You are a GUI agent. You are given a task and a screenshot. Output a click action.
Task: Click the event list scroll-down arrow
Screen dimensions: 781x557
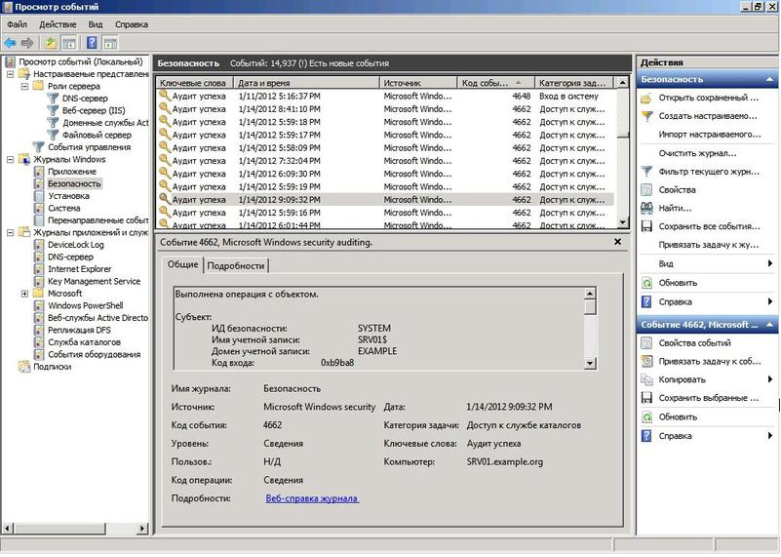click(623, 223)
